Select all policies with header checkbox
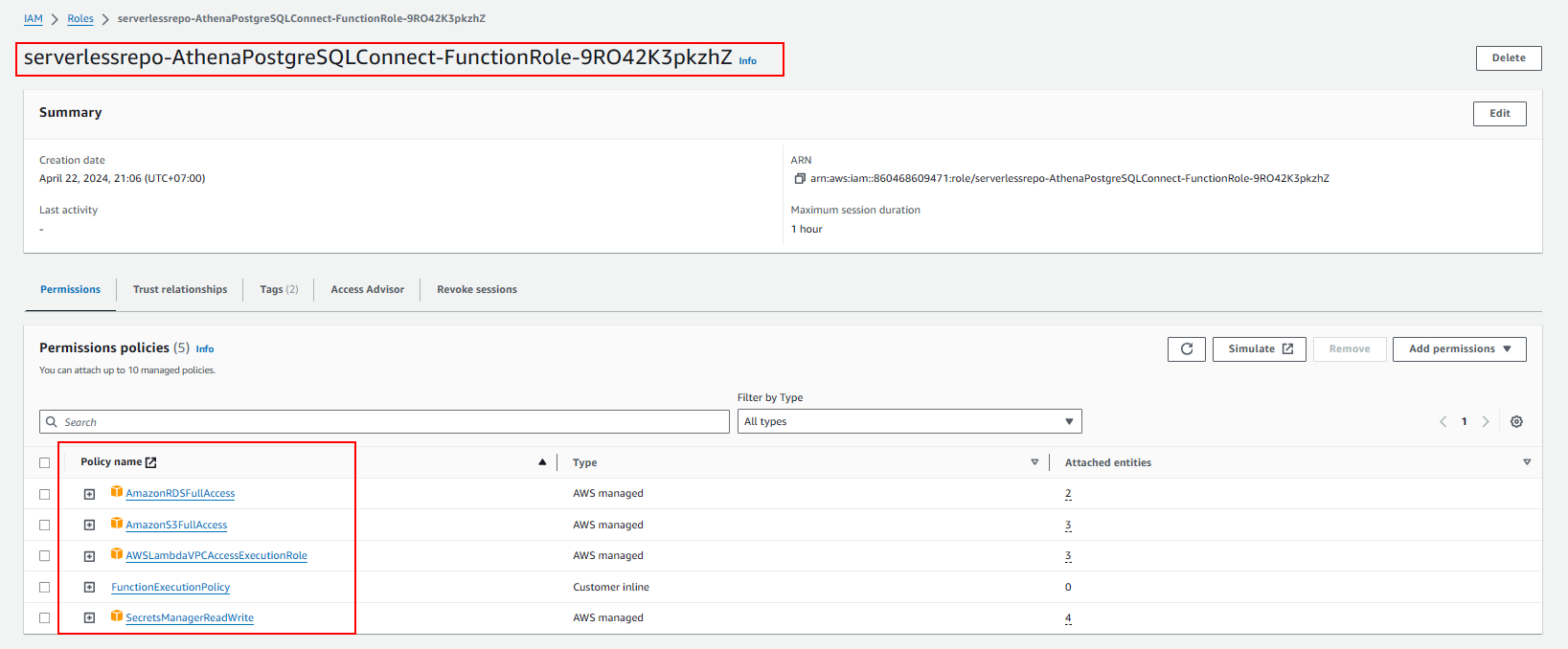The height and width of the screenshot is (649, 1568). (x=44, y=463)
